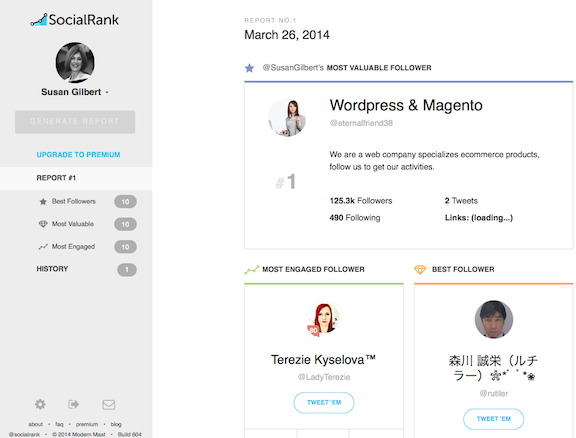Select Report #1 in the sidebar
Image resolution: width=576 pixels, height=438 pixels.
[76, 178]
